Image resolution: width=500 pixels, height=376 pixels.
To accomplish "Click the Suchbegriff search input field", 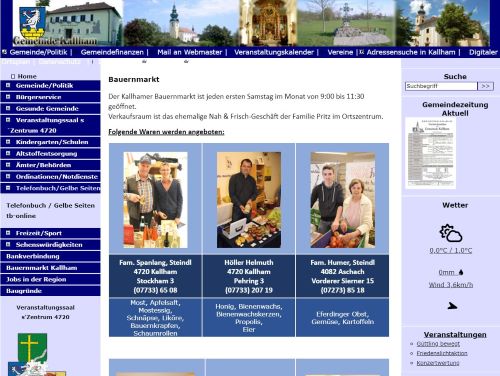I will click(x=441, y=86).
